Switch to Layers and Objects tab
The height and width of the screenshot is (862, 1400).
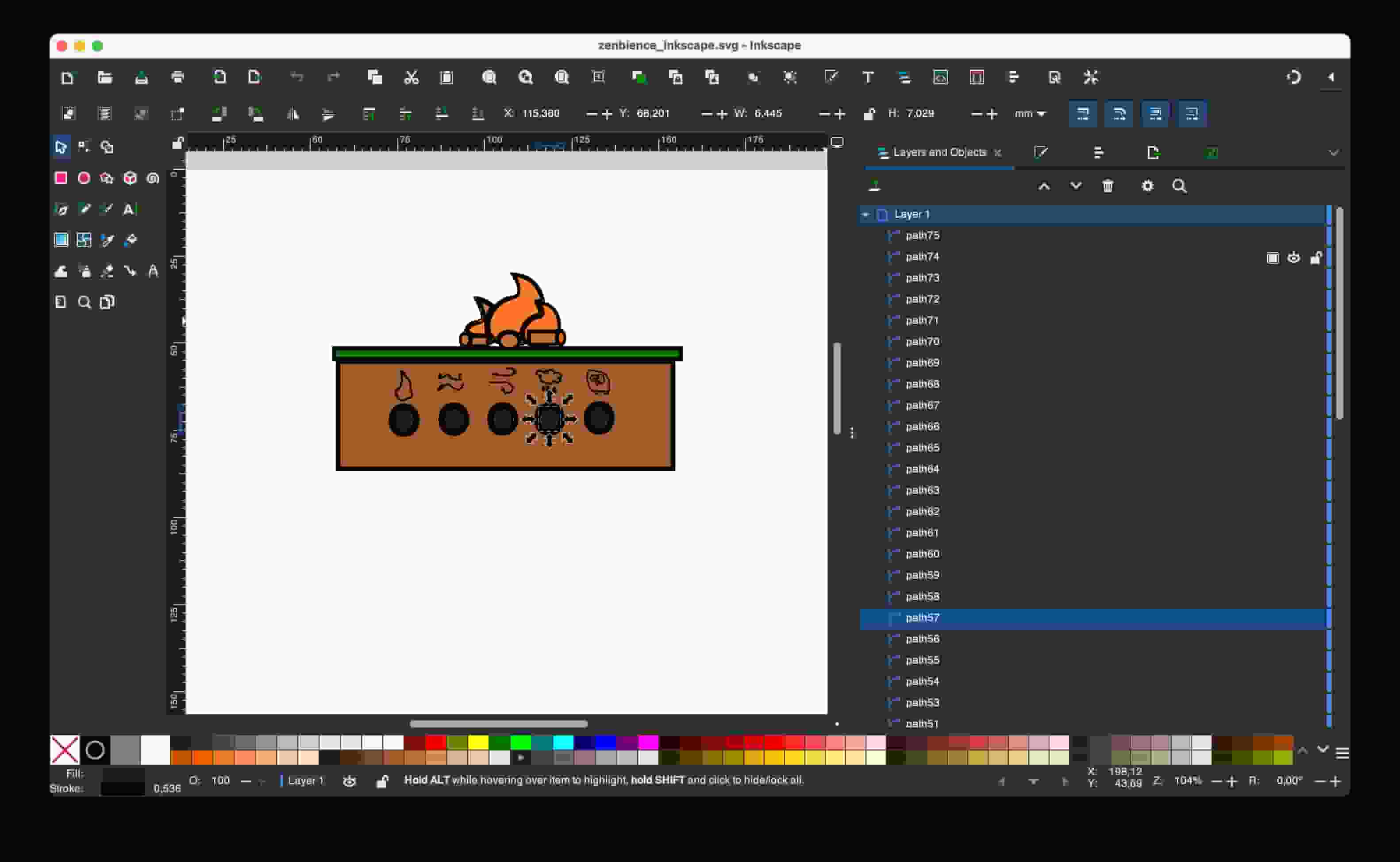938,152
